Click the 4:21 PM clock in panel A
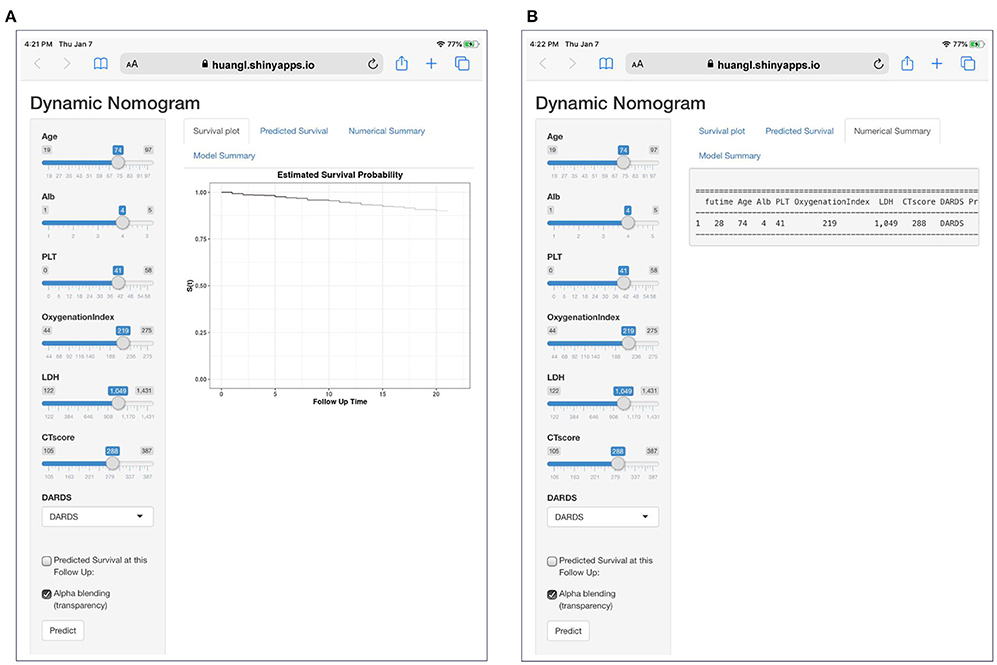This screenshot has height=665, width=997. coord(38,44)
